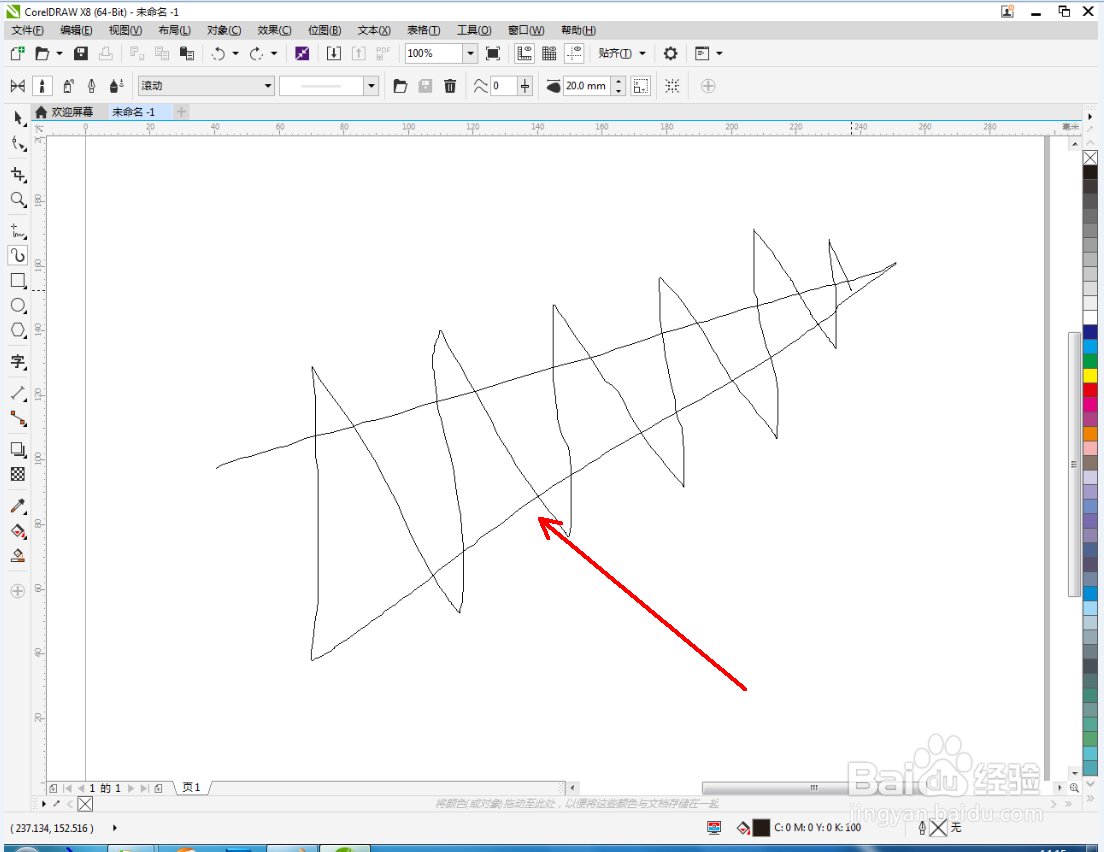
Task: Toggle the Brush mode button
Action: click(x=42, y=86)
